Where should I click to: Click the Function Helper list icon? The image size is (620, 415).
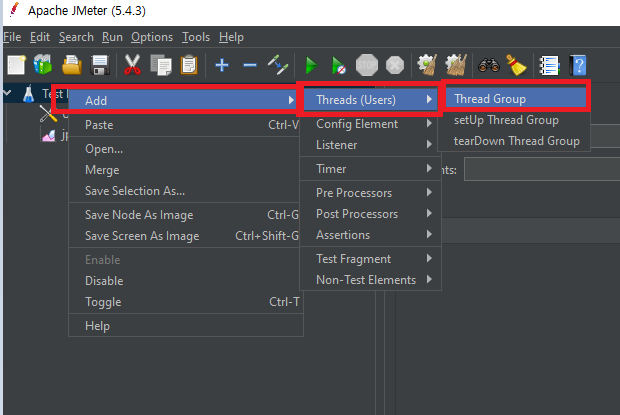(x=550, y=65)
